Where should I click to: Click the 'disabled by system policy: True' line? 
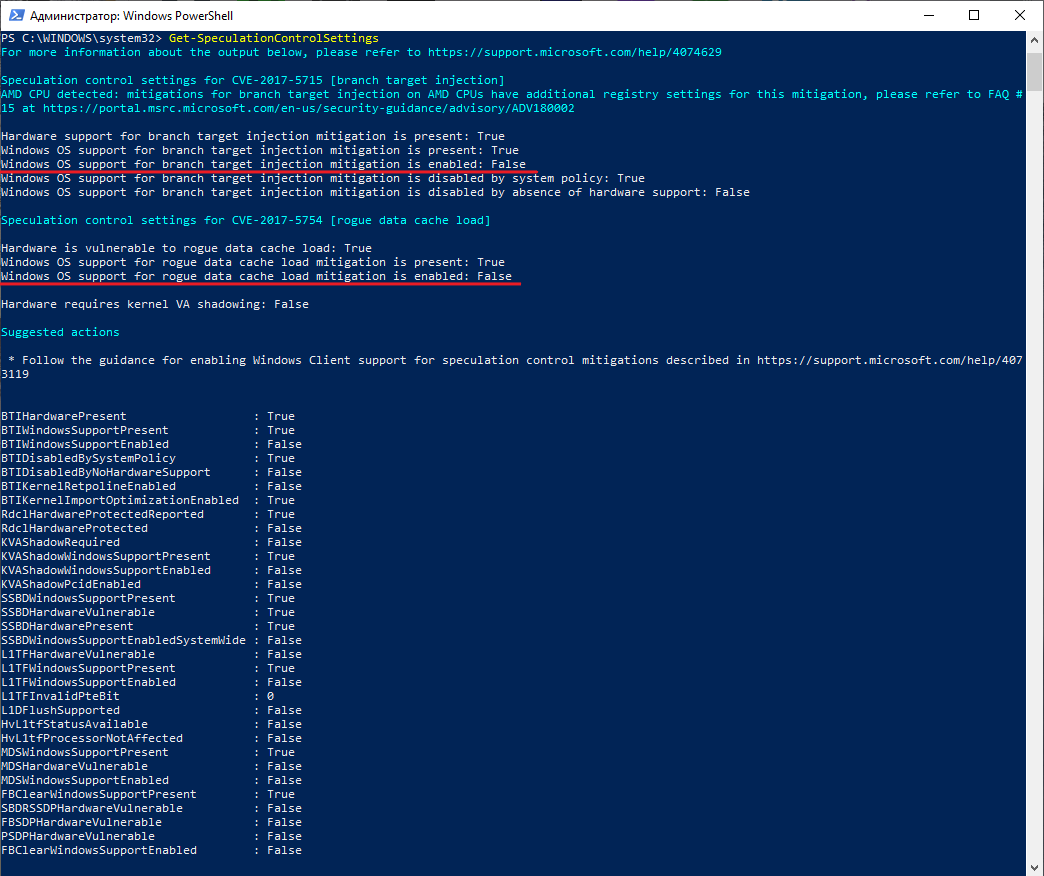tap(323, 178)
